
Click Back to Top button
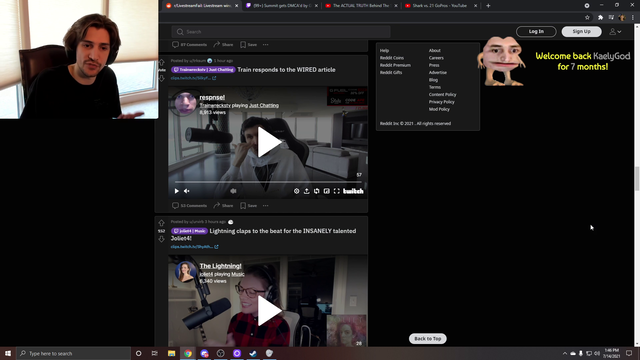pyautogui.click(x=427, y=339)
